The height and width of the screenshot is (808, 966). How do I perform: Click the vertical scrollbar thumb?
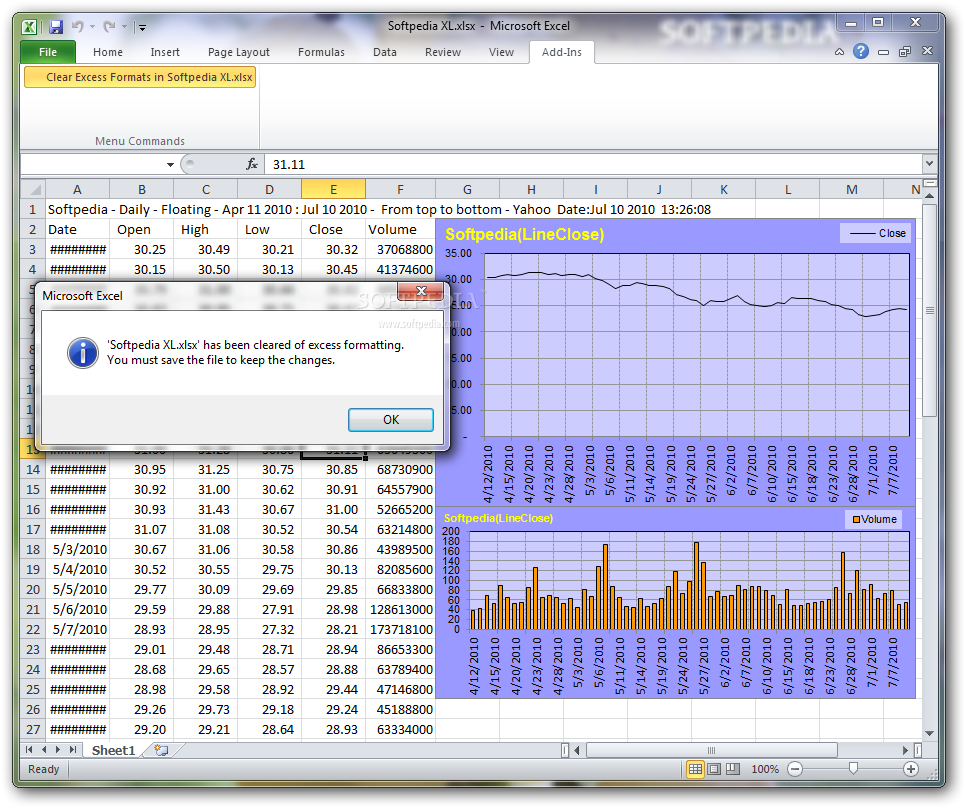[930, 311]
